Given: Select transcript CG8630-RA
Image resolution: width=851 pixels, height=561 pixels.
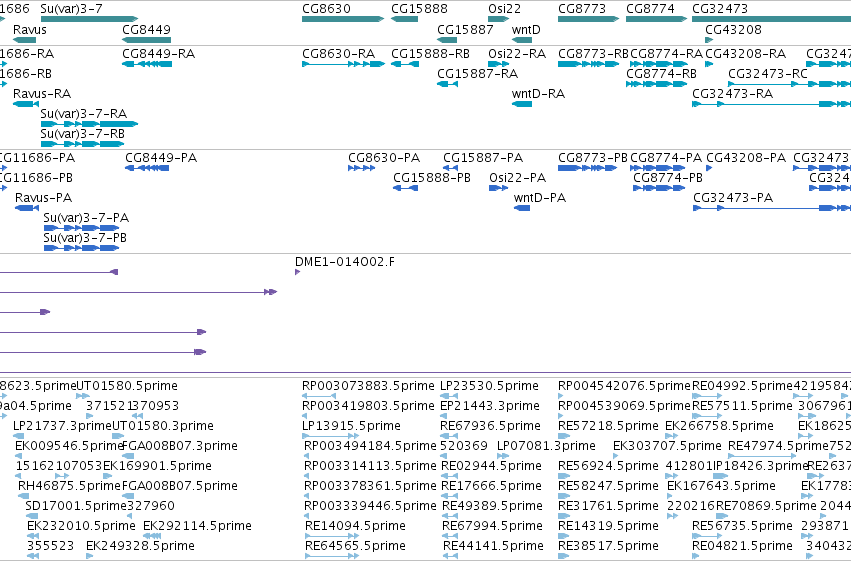Looking at the screenshot, I should [x=344, y=64].
